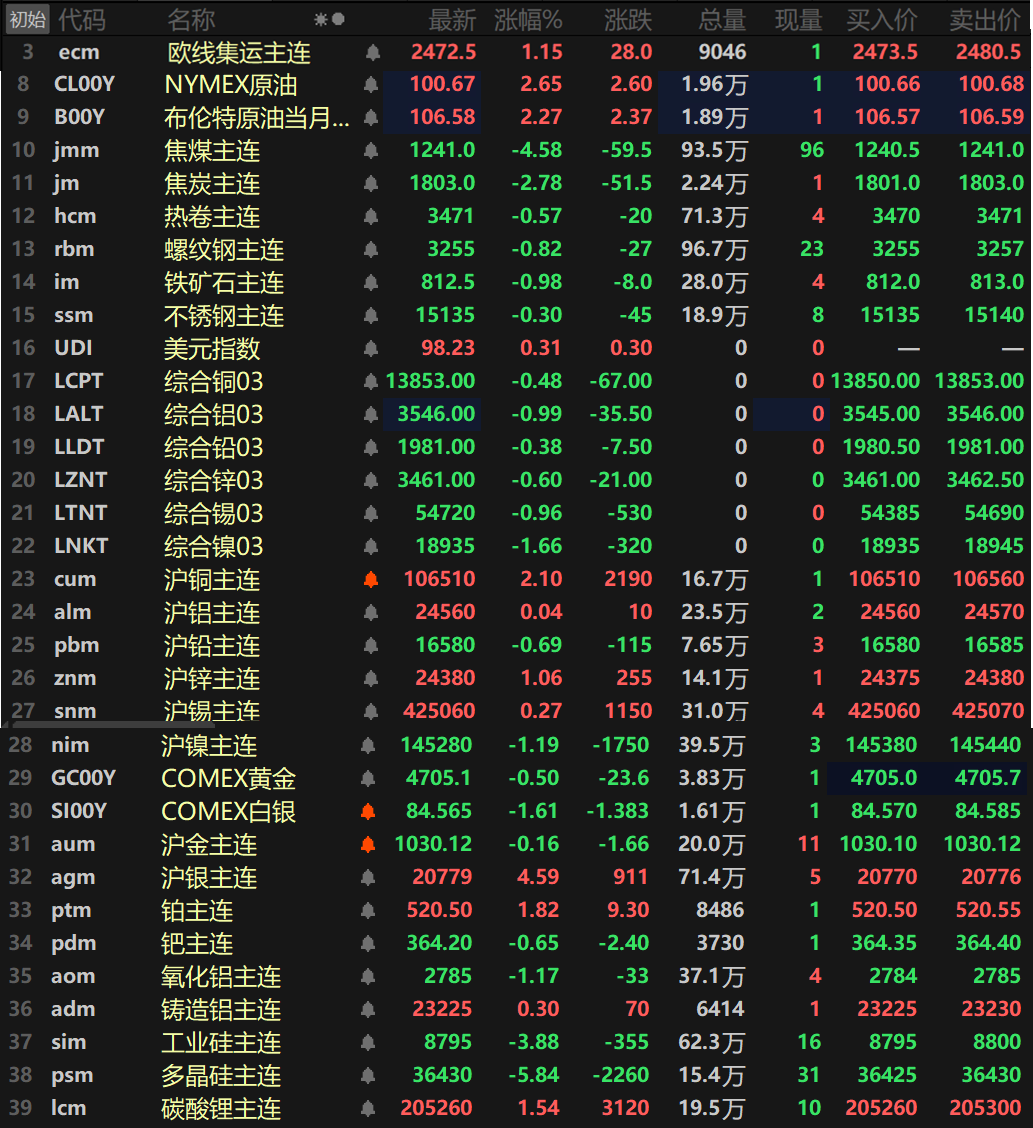Viewport: 1033px width, 1128px height.
Task: Click the bell icon for COMEX黄金
Action: [368, 778]
